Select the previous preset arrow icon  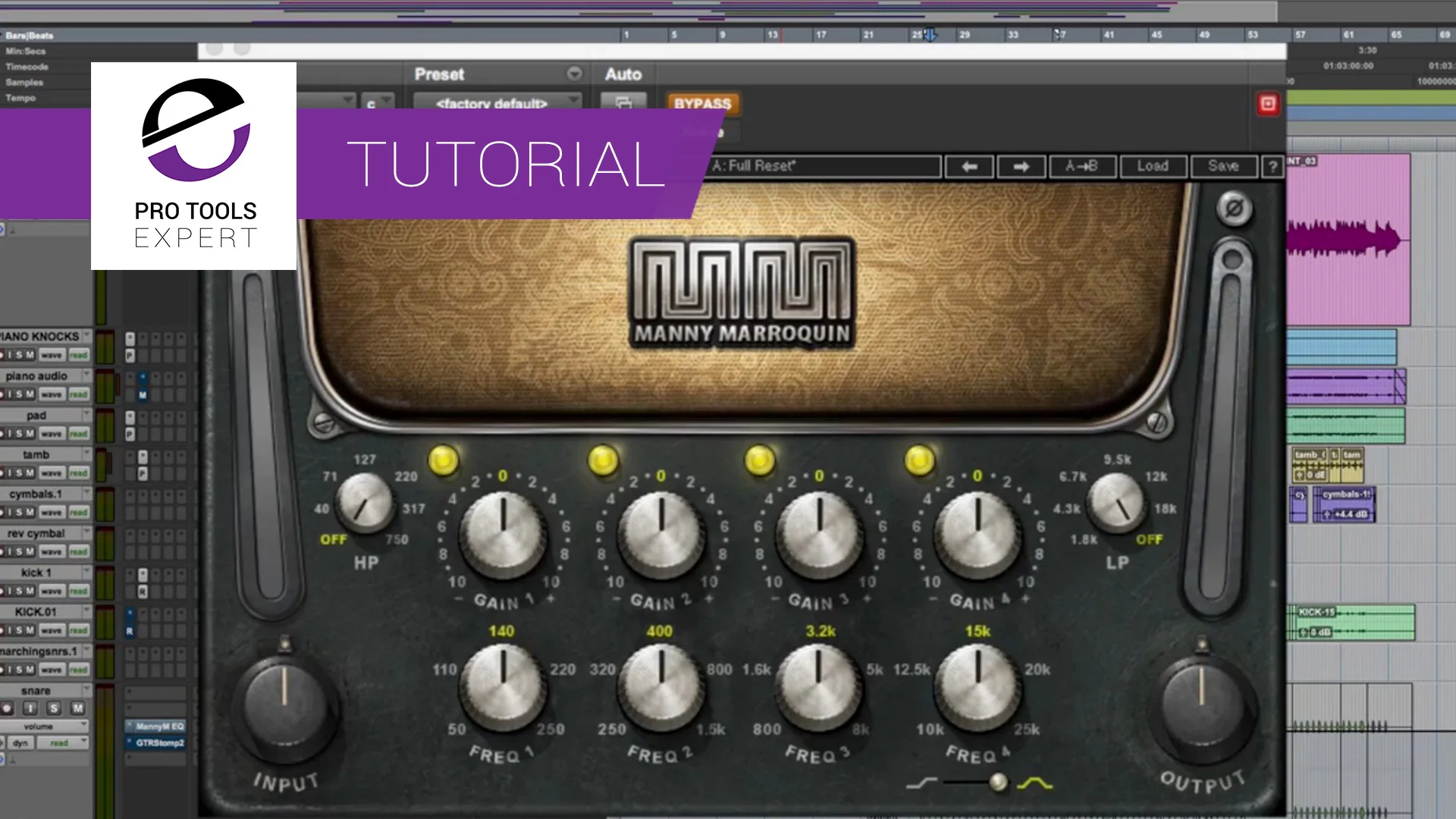point(968,167)
